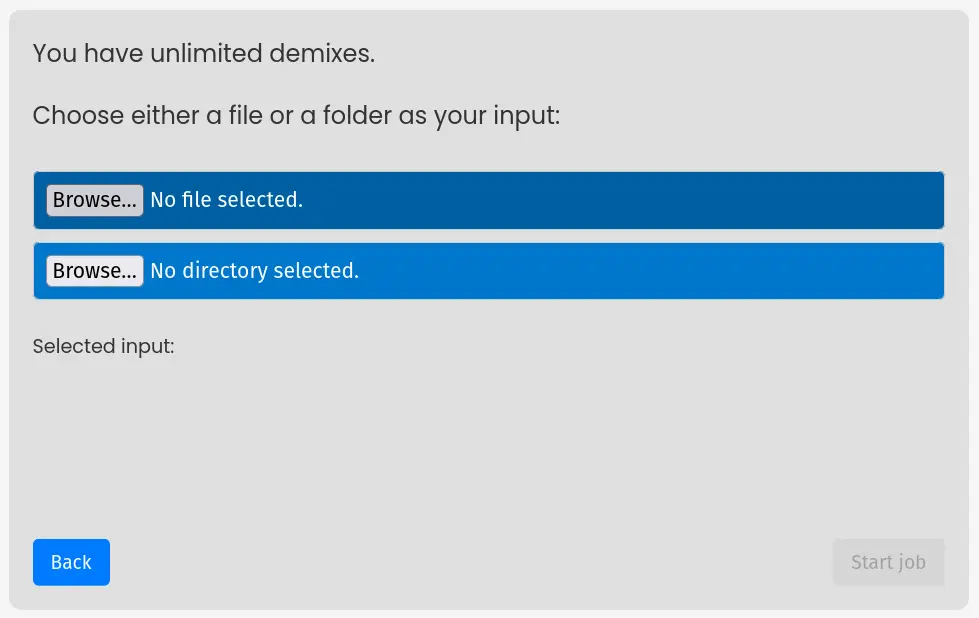Click the "Choose either a file or a folder" prompt
This screenshot has width=979, height=618.
(x=296, y=116)
